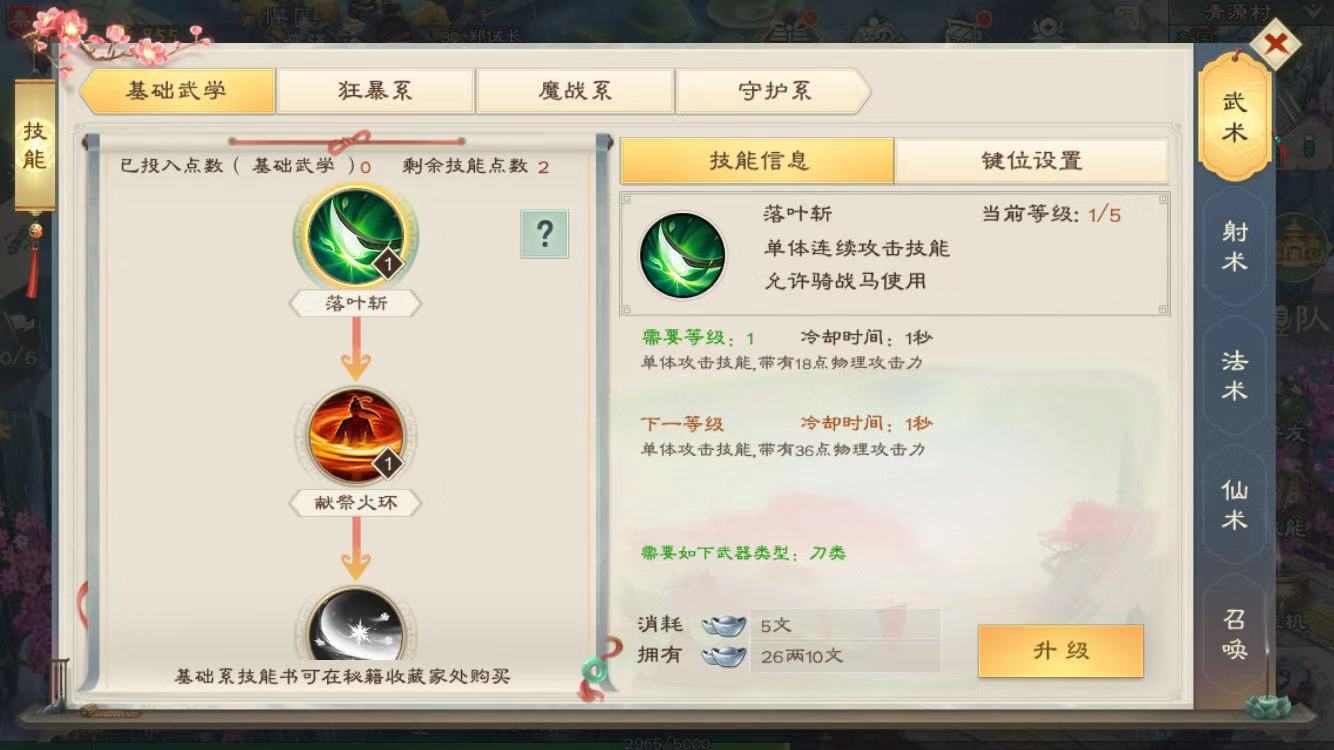
Task: Switch to the 守护系 tab
Action: [773, 91]
